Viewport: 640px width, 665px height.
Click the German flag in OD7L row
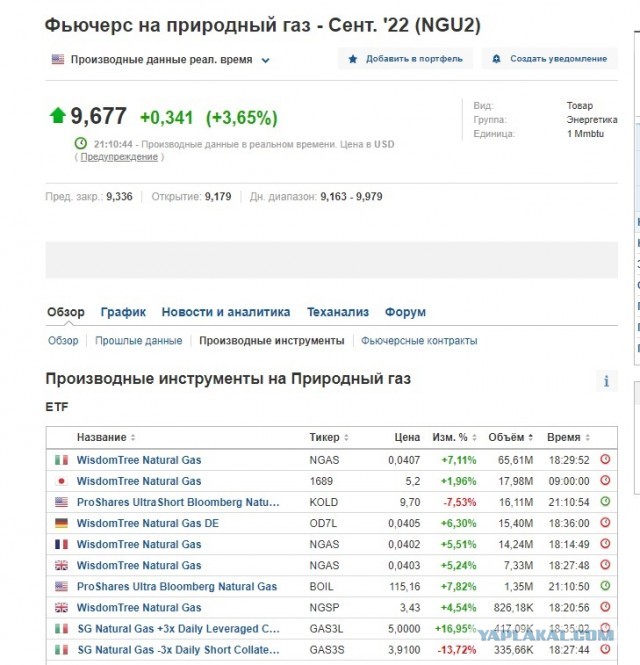coord(61,523)
